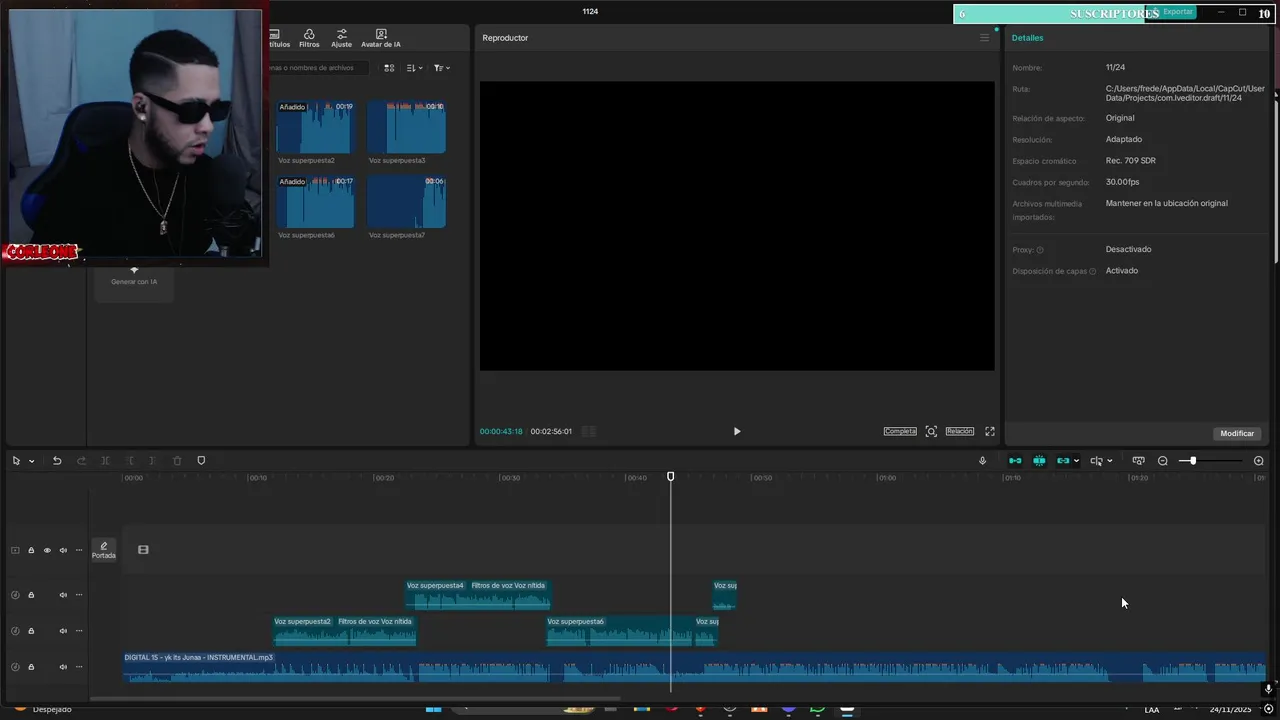Click the timeline playhead marker

pos(671,477)
